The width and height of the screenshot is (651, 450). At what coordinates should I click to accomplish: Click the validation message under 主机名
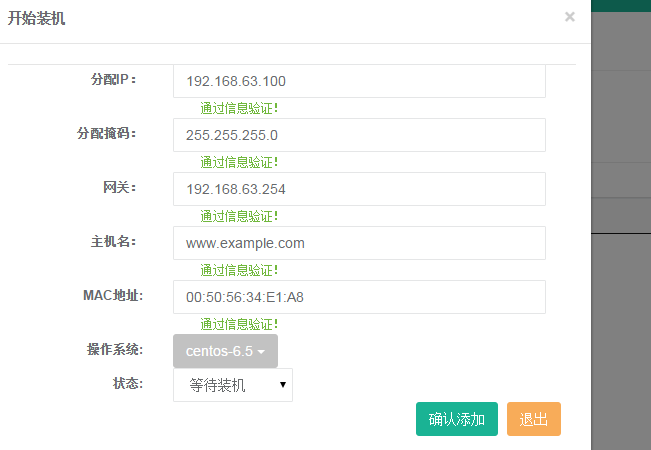click(x=239, y=270)
